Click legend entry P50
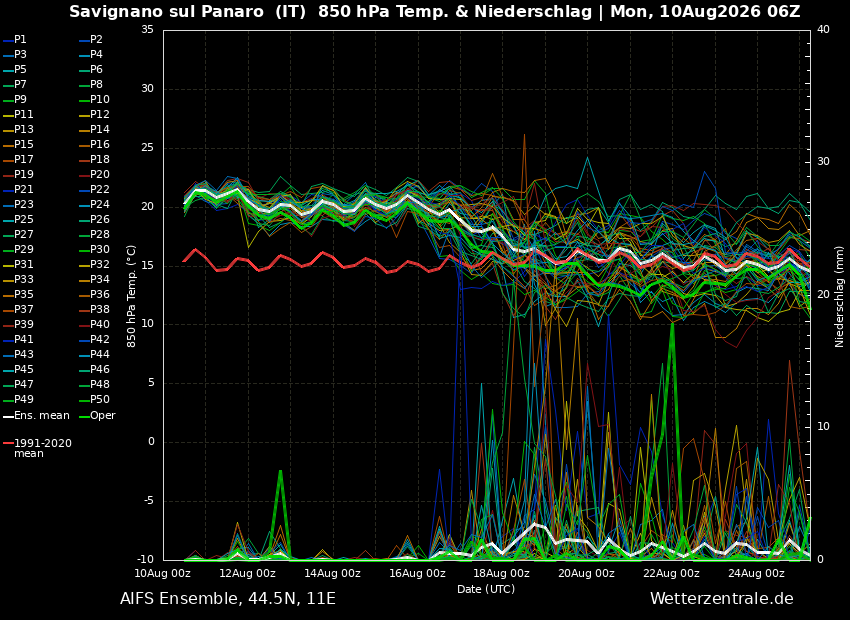 [x=94, y=399]
